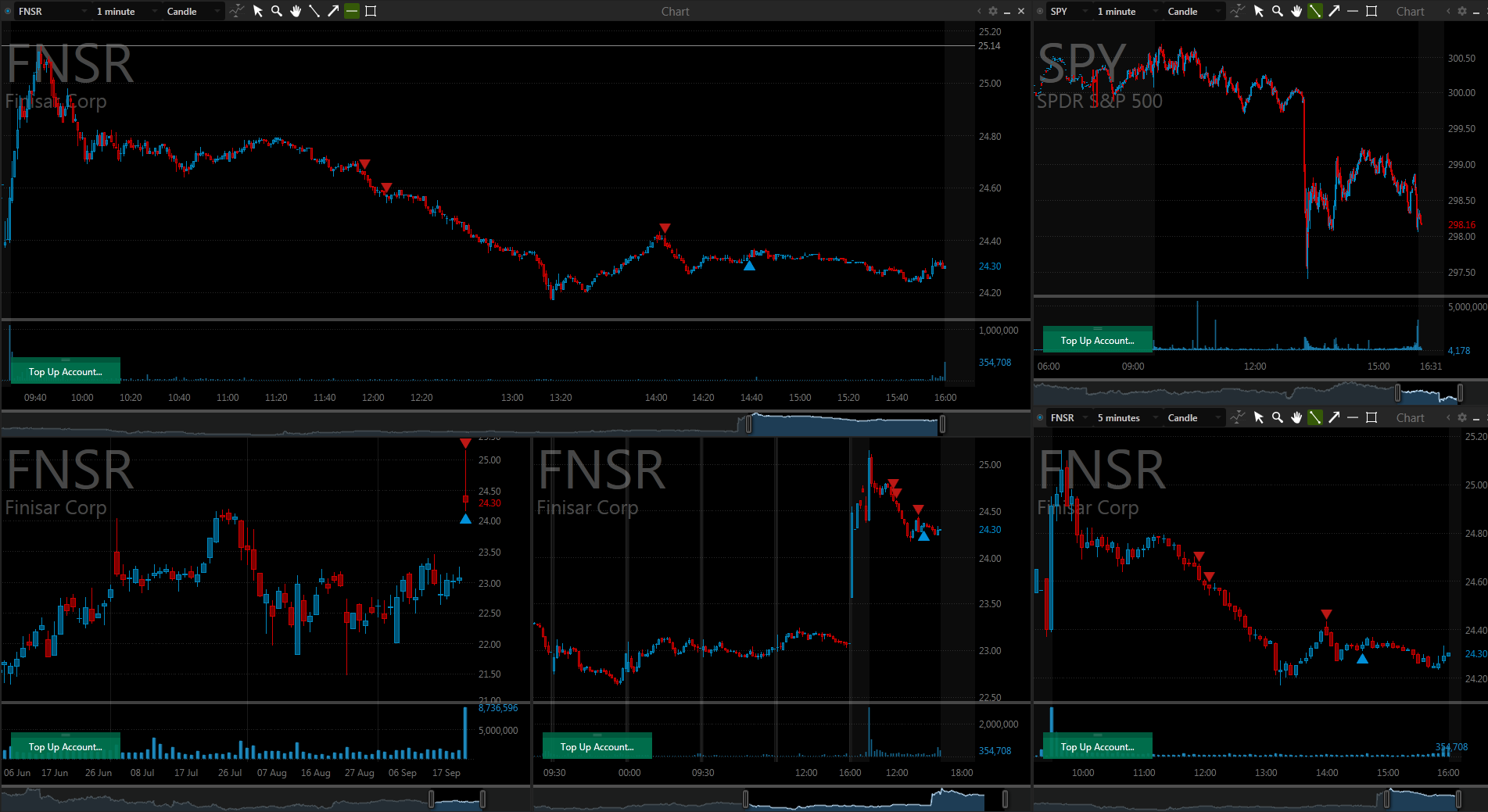
Task: Select the rectangle tool in SPY chart
Action: pos(1371,11)
